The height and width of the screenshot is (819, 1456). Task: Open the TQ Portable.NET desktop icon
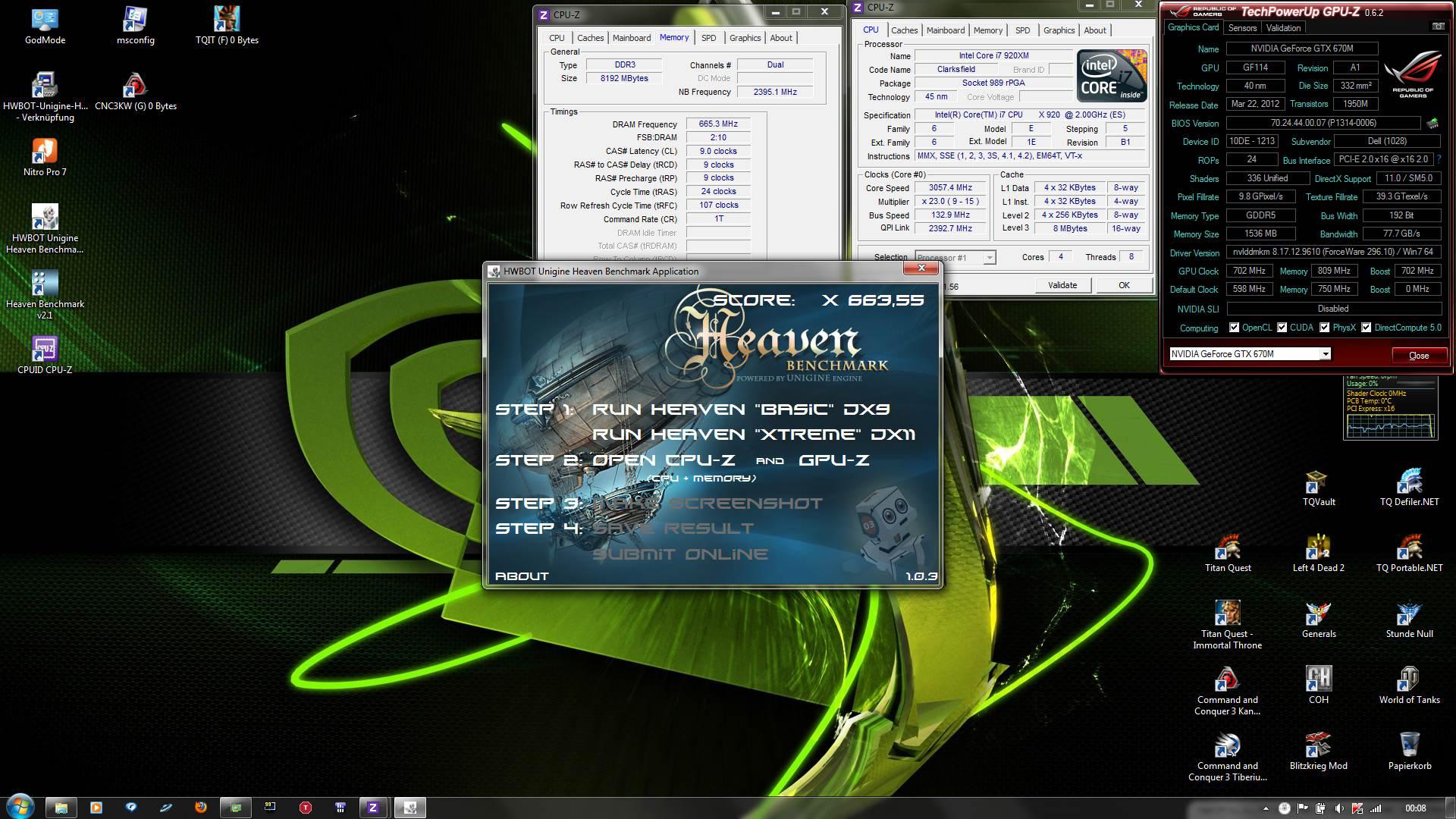pyautogui.click(x=1409, y=554)
